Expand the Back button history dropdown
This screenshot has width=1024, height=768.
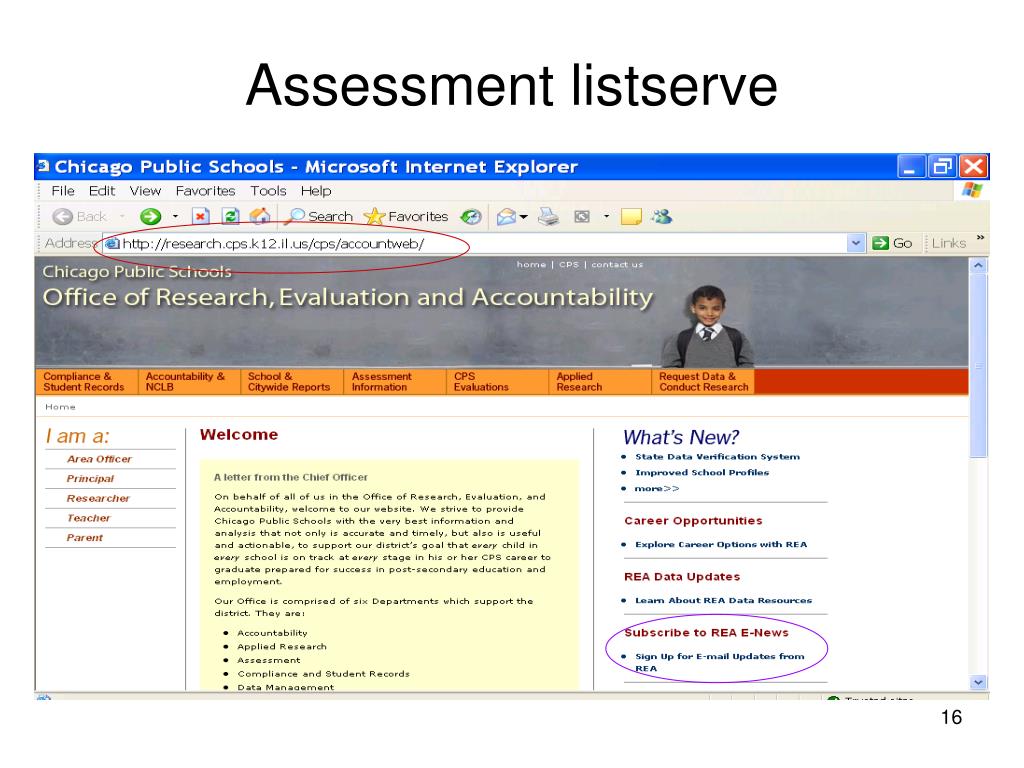[121, 216]
